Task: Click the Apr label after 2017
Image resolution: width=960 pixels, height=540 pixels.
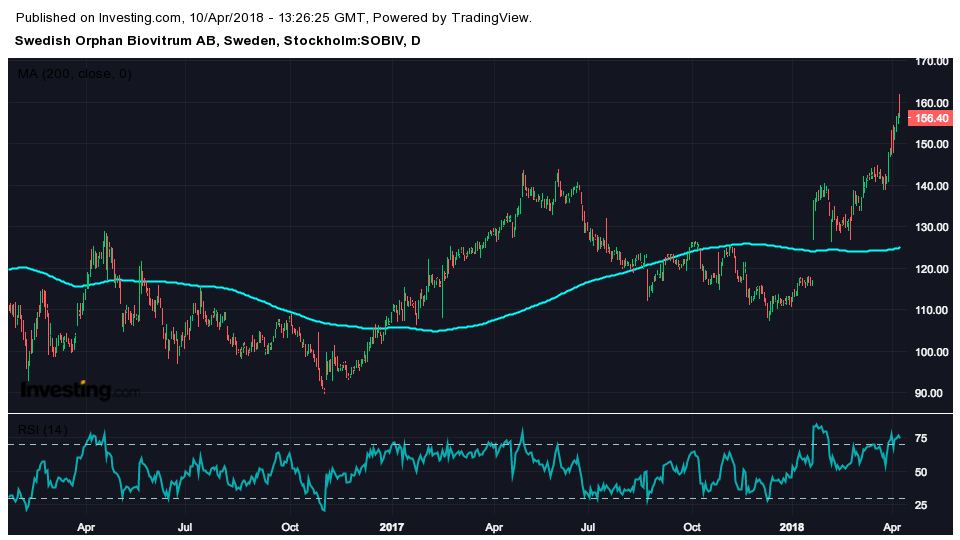Action: coord(494,527)
